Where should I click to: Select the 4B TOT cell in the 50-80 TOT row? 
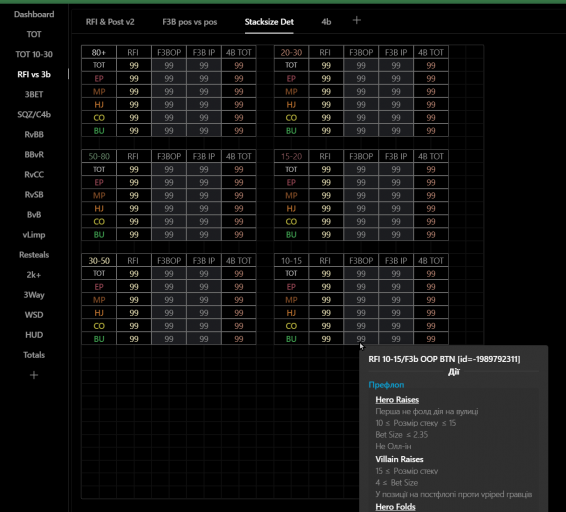[x=239, y=169]
